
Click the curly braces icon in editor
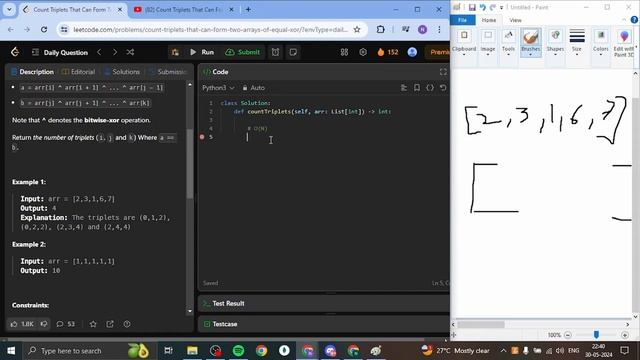(x=430, y=88)
